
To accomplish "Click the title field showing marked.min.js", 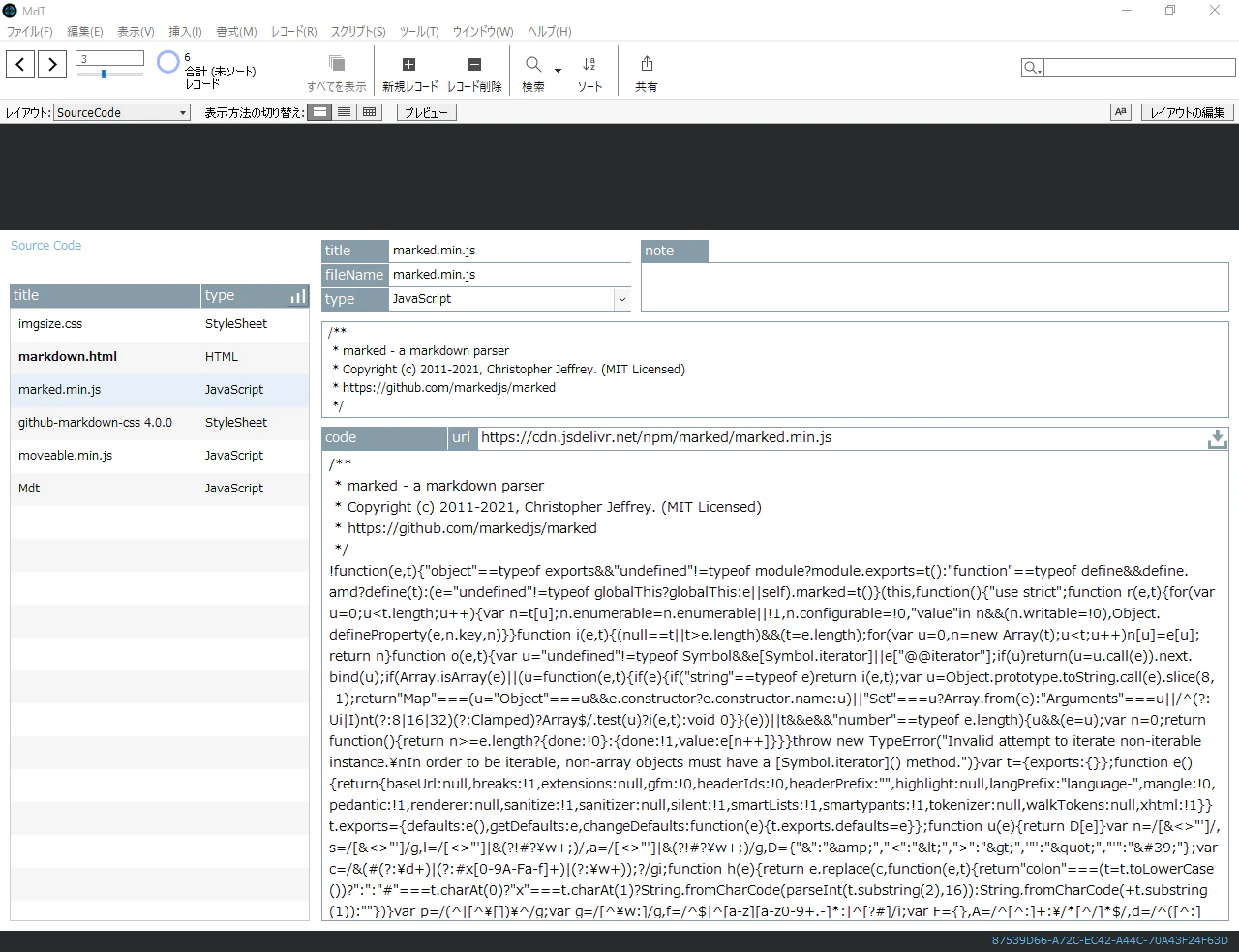I will [x=510, y=251].
